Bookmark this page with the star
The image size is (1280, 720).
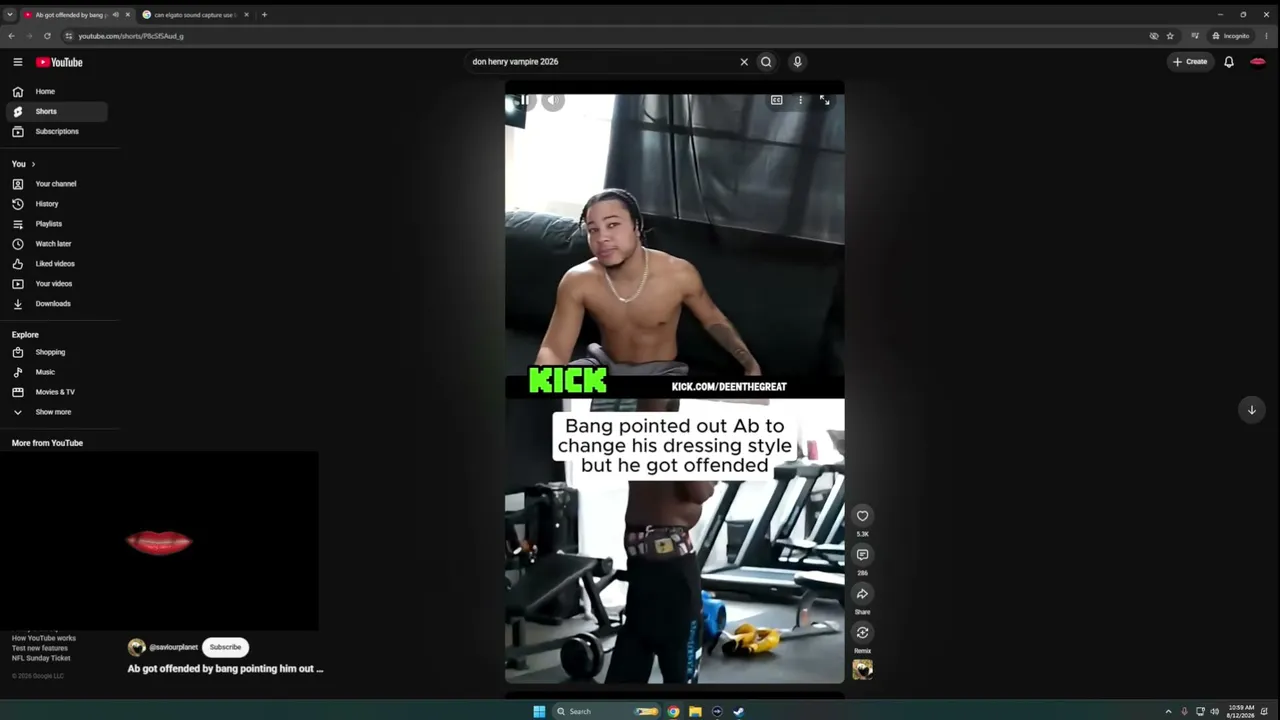(x=1170, y=36)
